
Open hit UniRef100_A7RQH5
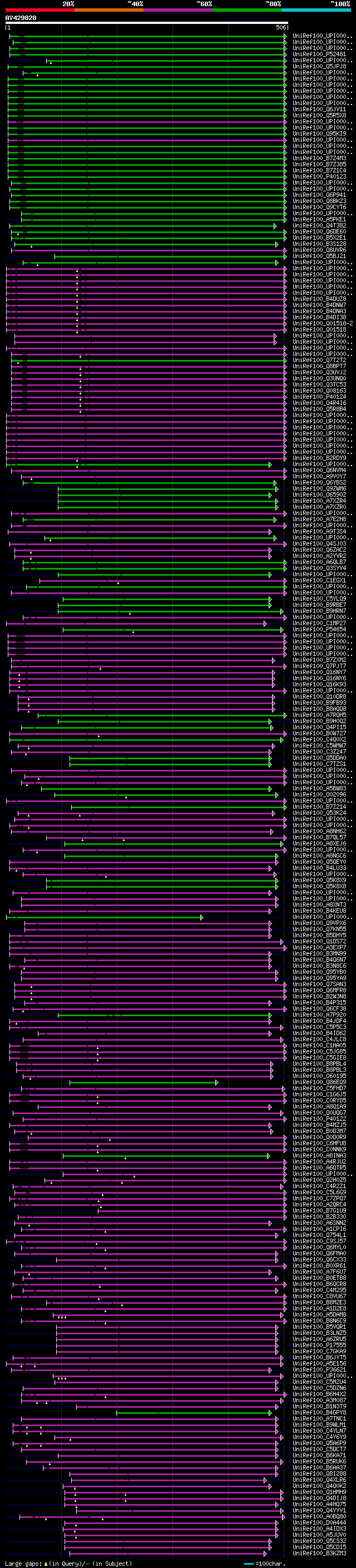pyautogui.click(x=319, y=715)
